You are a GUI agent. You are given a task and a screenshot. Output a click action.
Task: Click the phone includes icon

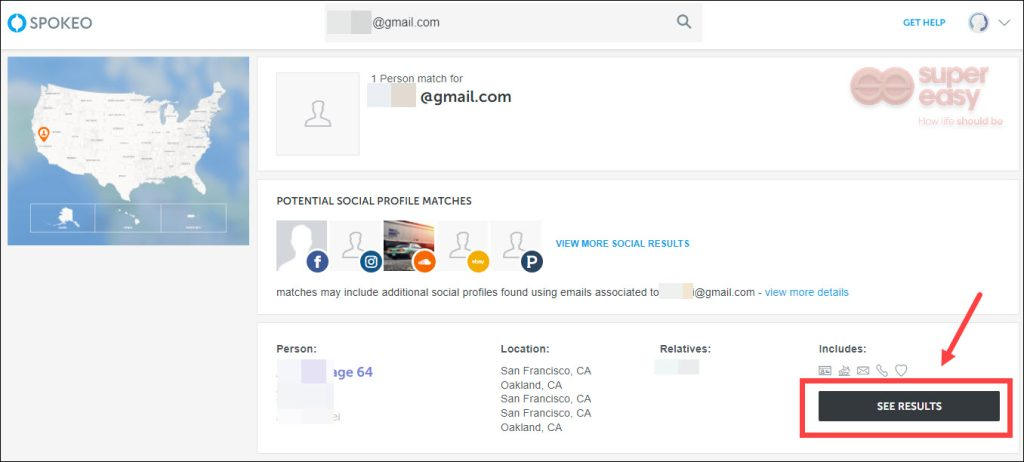click(x=882, y=371)
